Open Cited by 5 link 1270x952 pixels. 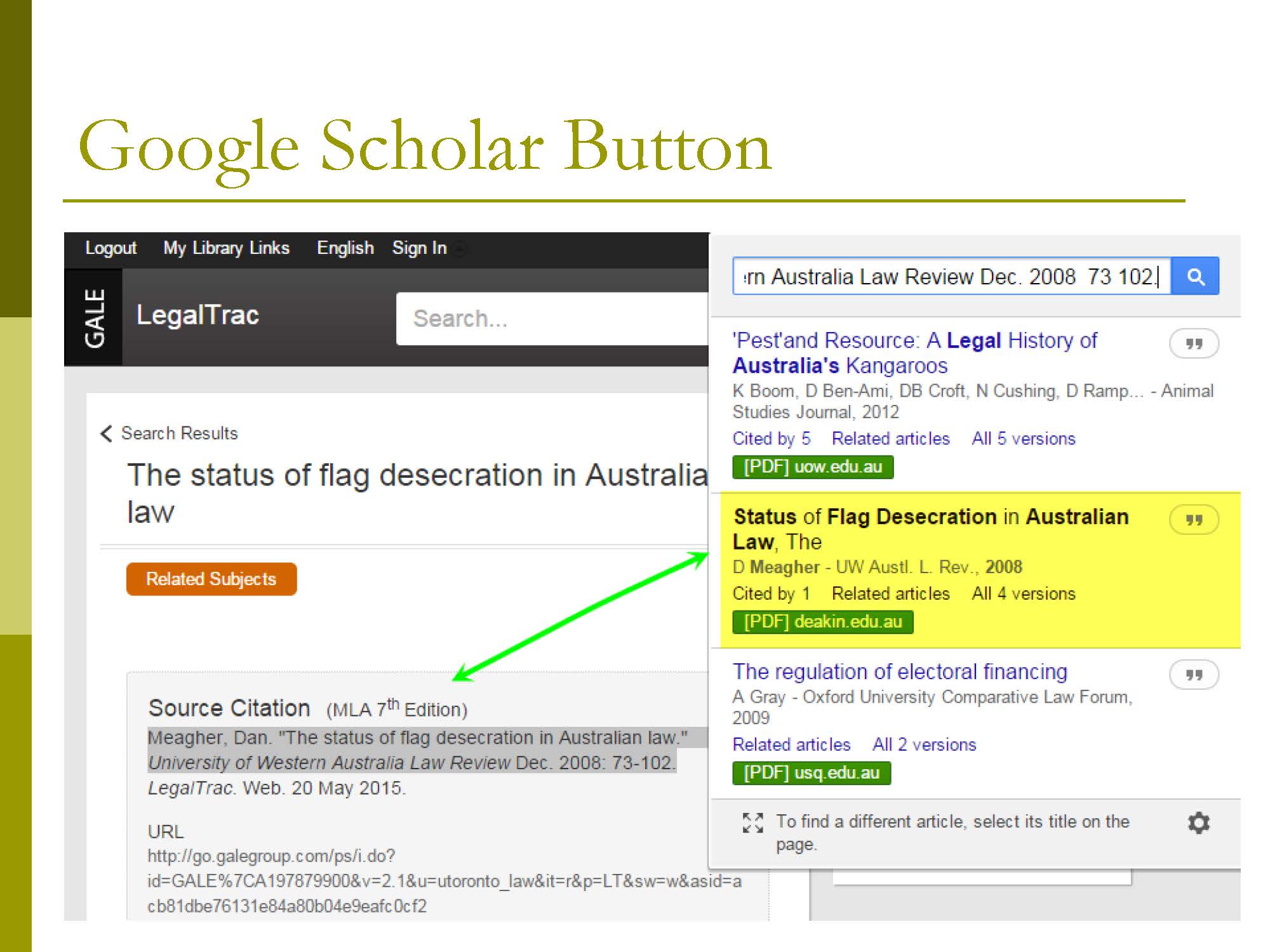(771, 439)
